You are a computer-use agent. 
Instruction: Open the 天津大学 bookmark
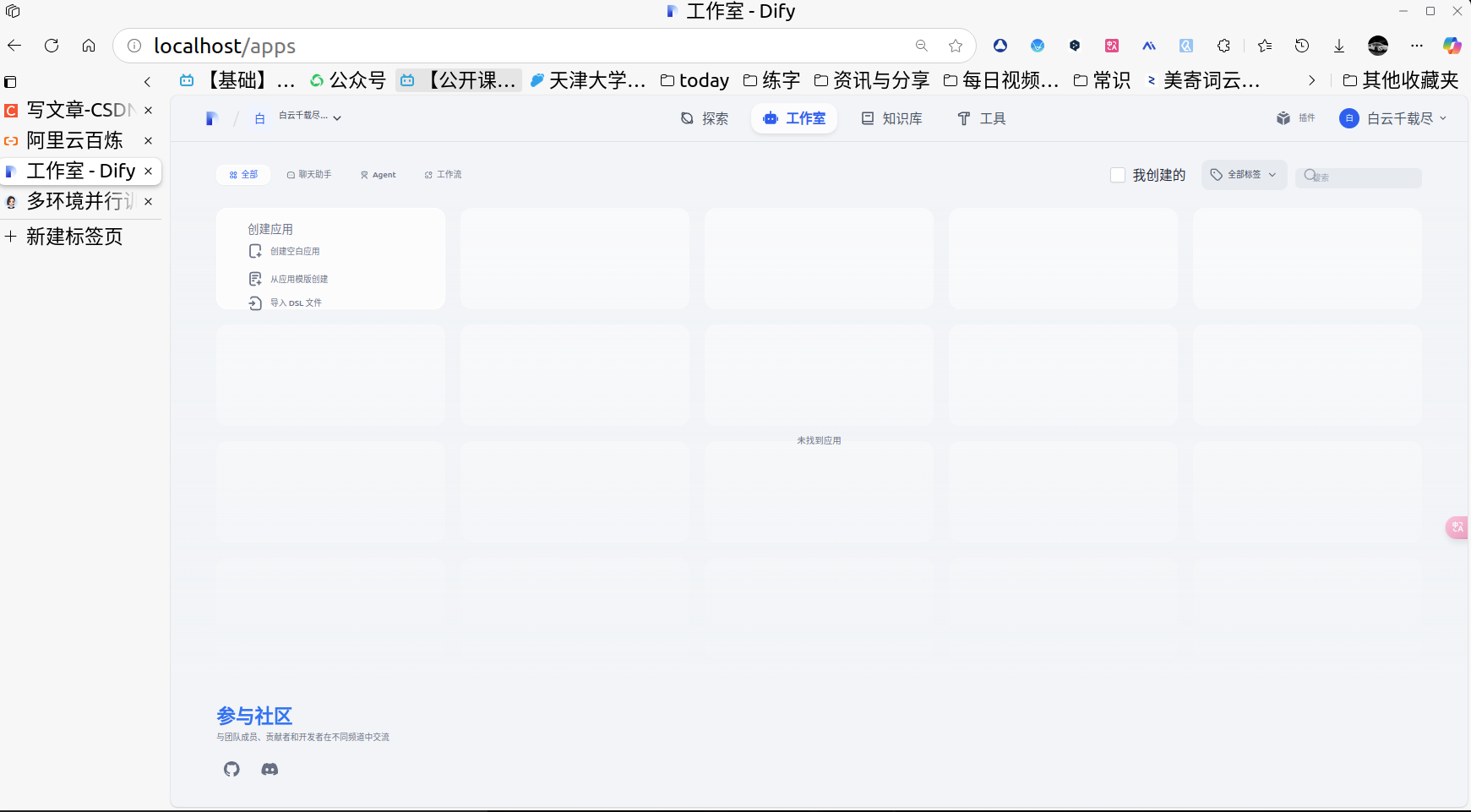(x=587, y=80)
